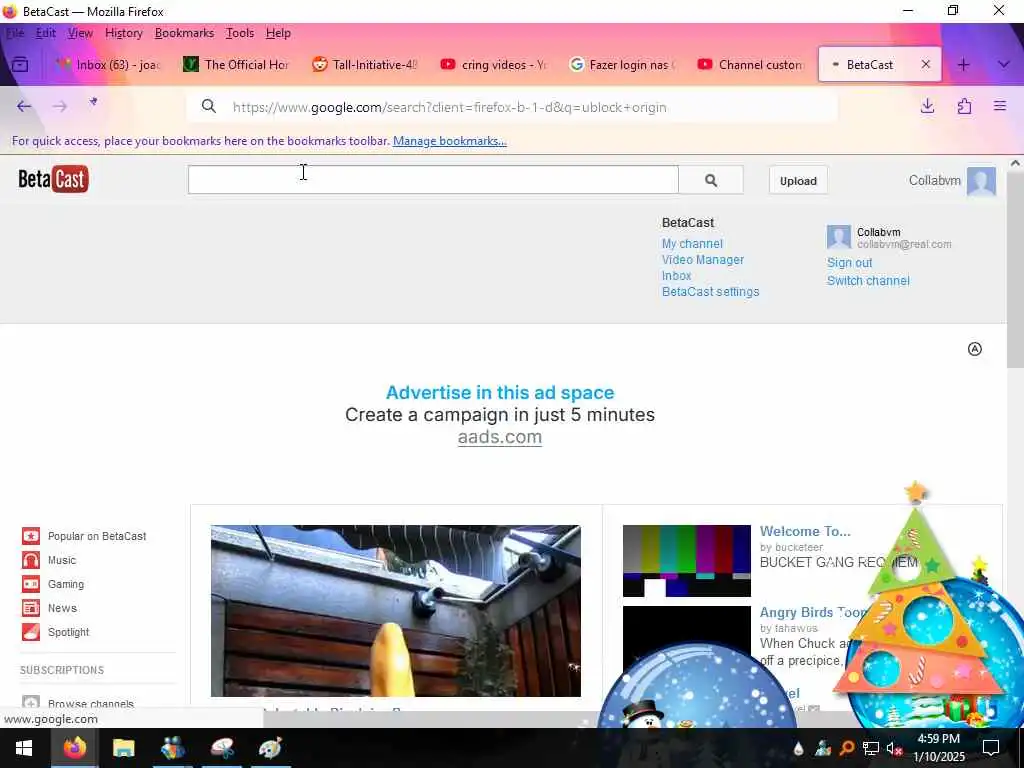Switch to the Channel custom tab
Viewport: 1024px width, 768px height.
750,65
